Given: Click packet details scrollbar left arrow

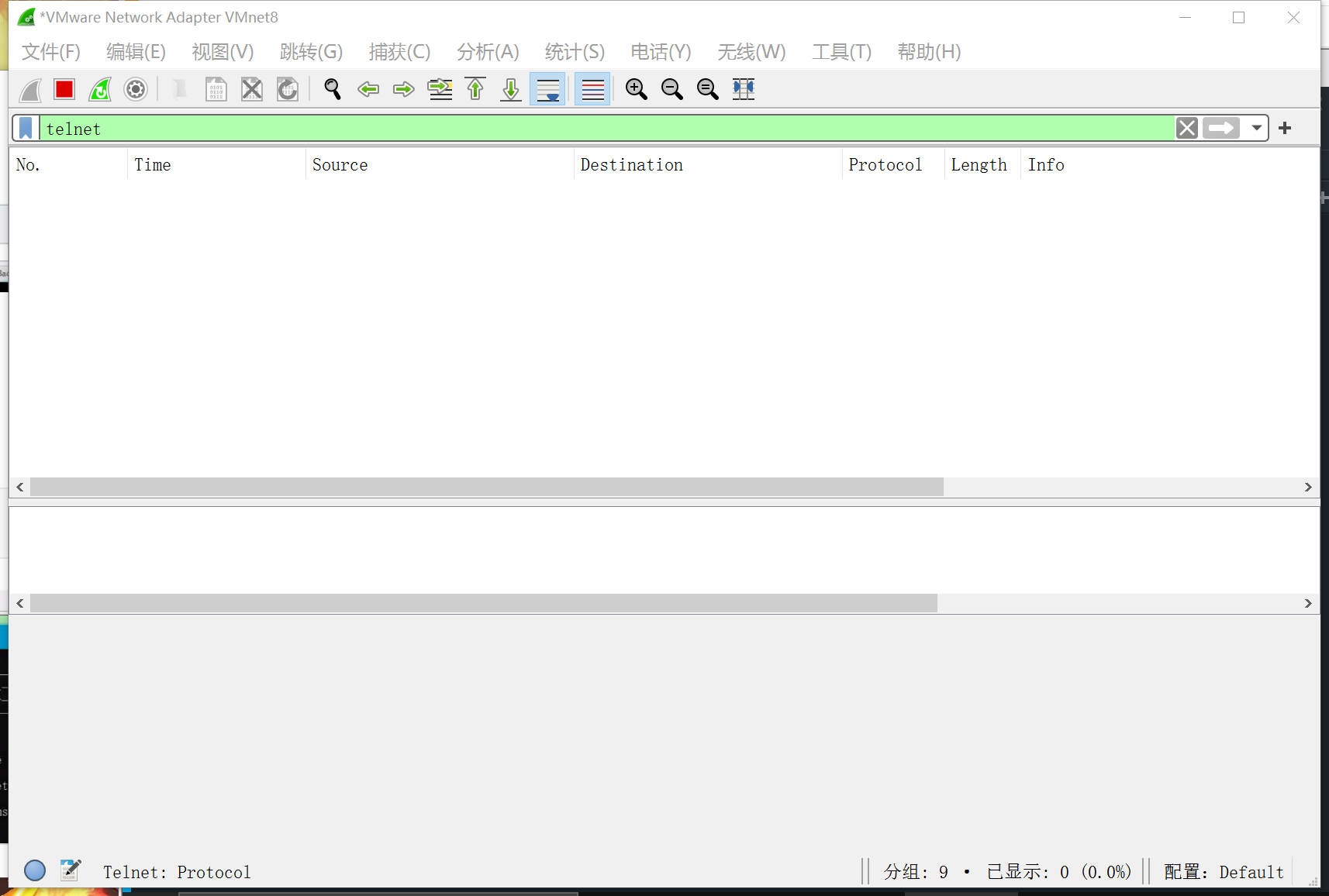Looking at the screenshot, I should [x=20, y=603].
